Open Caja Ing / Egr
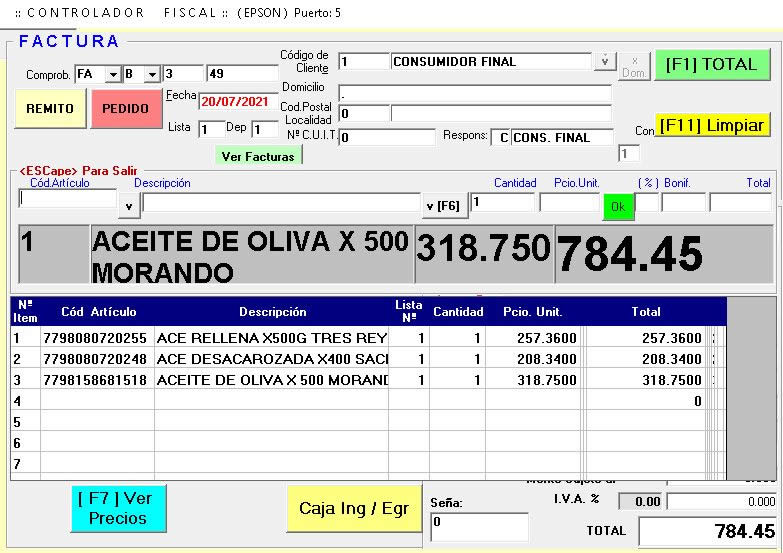The width and height of the screenshot is (783, 553). click(x=354, y=508)
